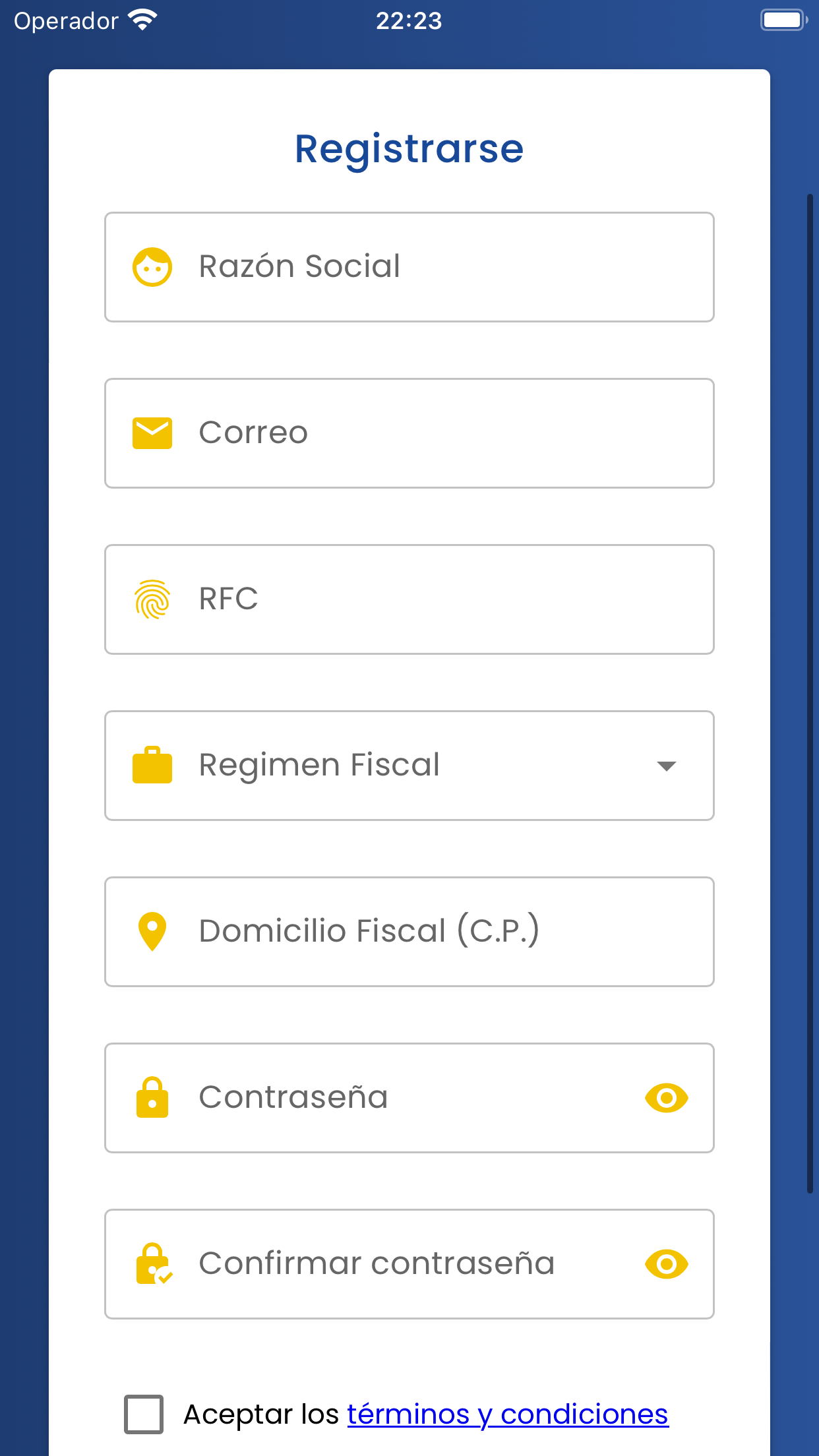
Task: Show the Confirmar contraseña text with eye icon
Action: [667, 1264]
